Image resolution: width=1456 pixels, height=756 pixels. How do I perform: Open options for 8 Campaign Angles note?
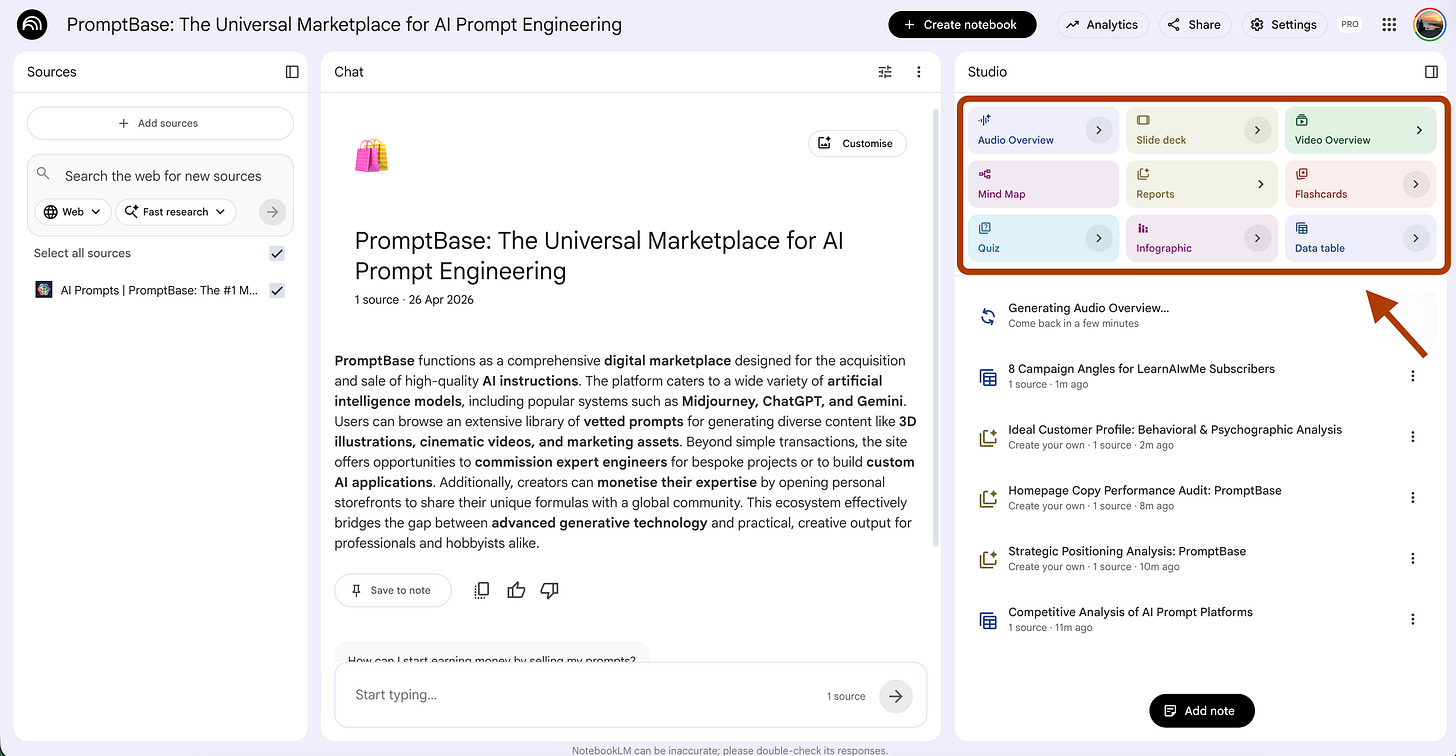click(1413, 376)
